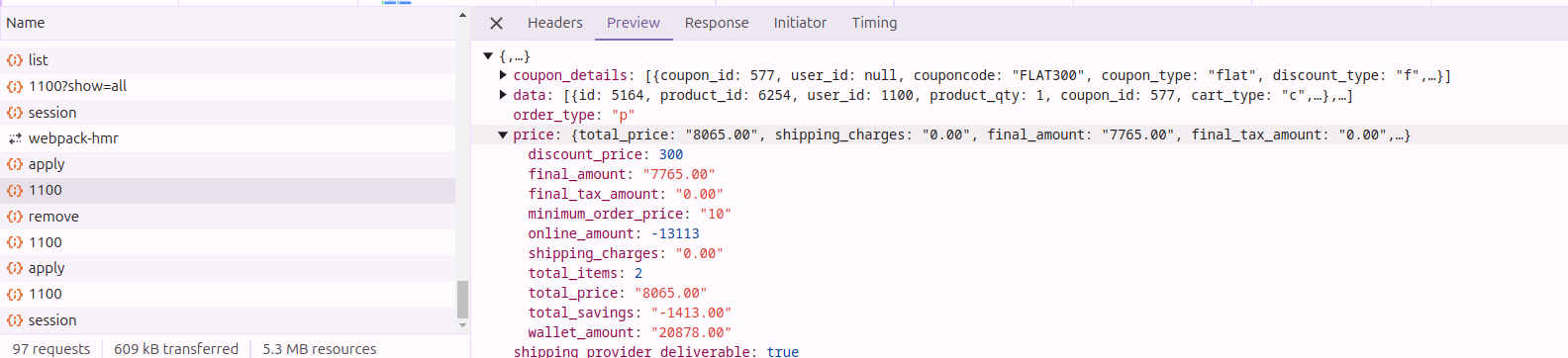The height and width of the screenshot is (358, 1568).
Task: Close the request details panel
Action: (x=497, y=23)
